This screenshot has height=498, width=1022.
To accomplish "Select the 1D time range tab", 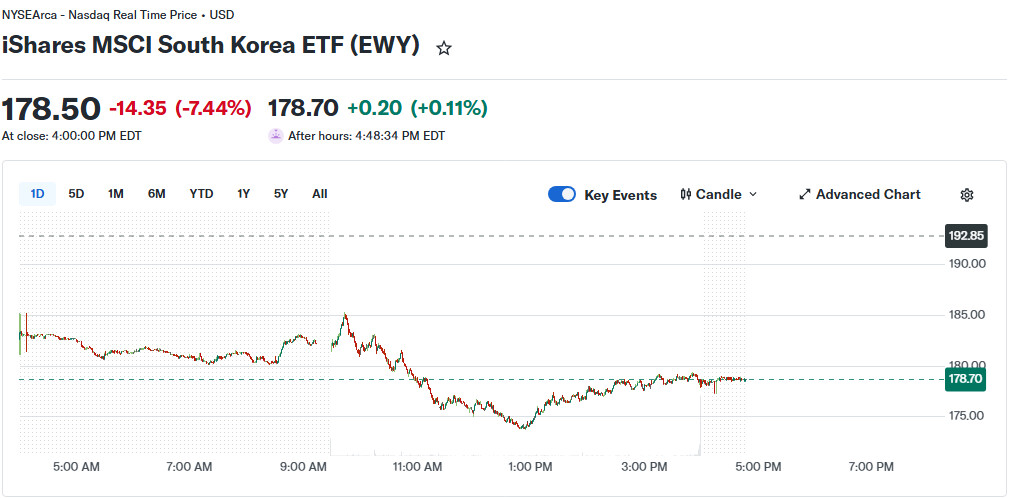I will point(38,194).
